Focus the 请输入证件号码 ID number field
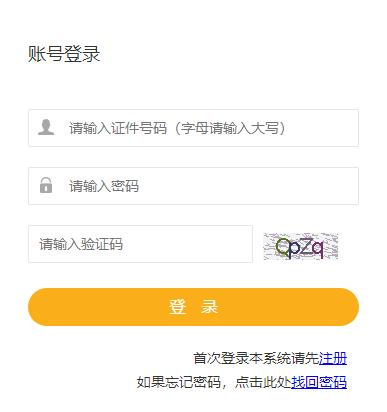The width and height of the screenshot is (387, 412). coord(193,128)
